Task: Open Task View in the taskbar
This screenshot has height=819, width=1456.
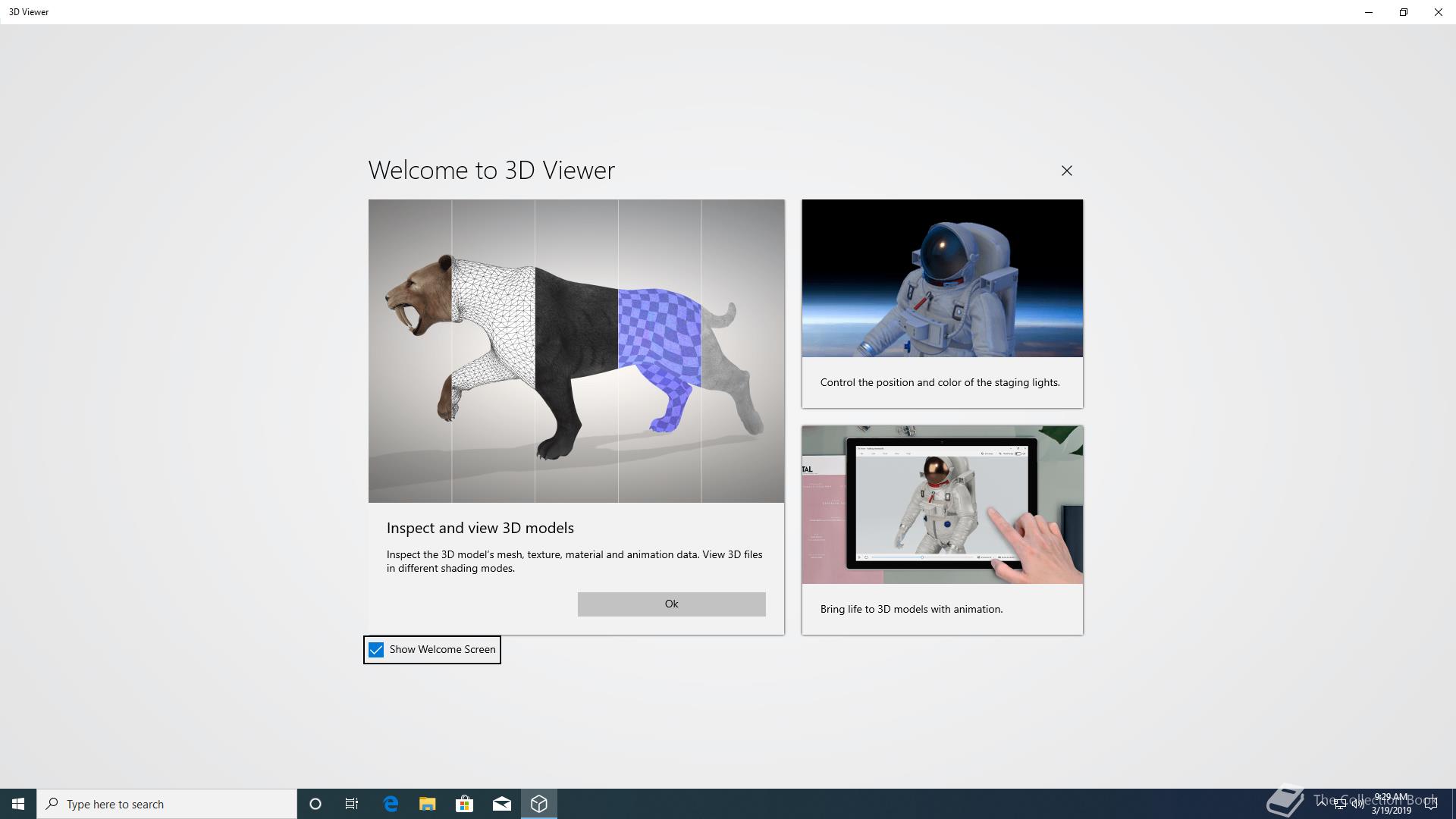Action: [352, 804]
